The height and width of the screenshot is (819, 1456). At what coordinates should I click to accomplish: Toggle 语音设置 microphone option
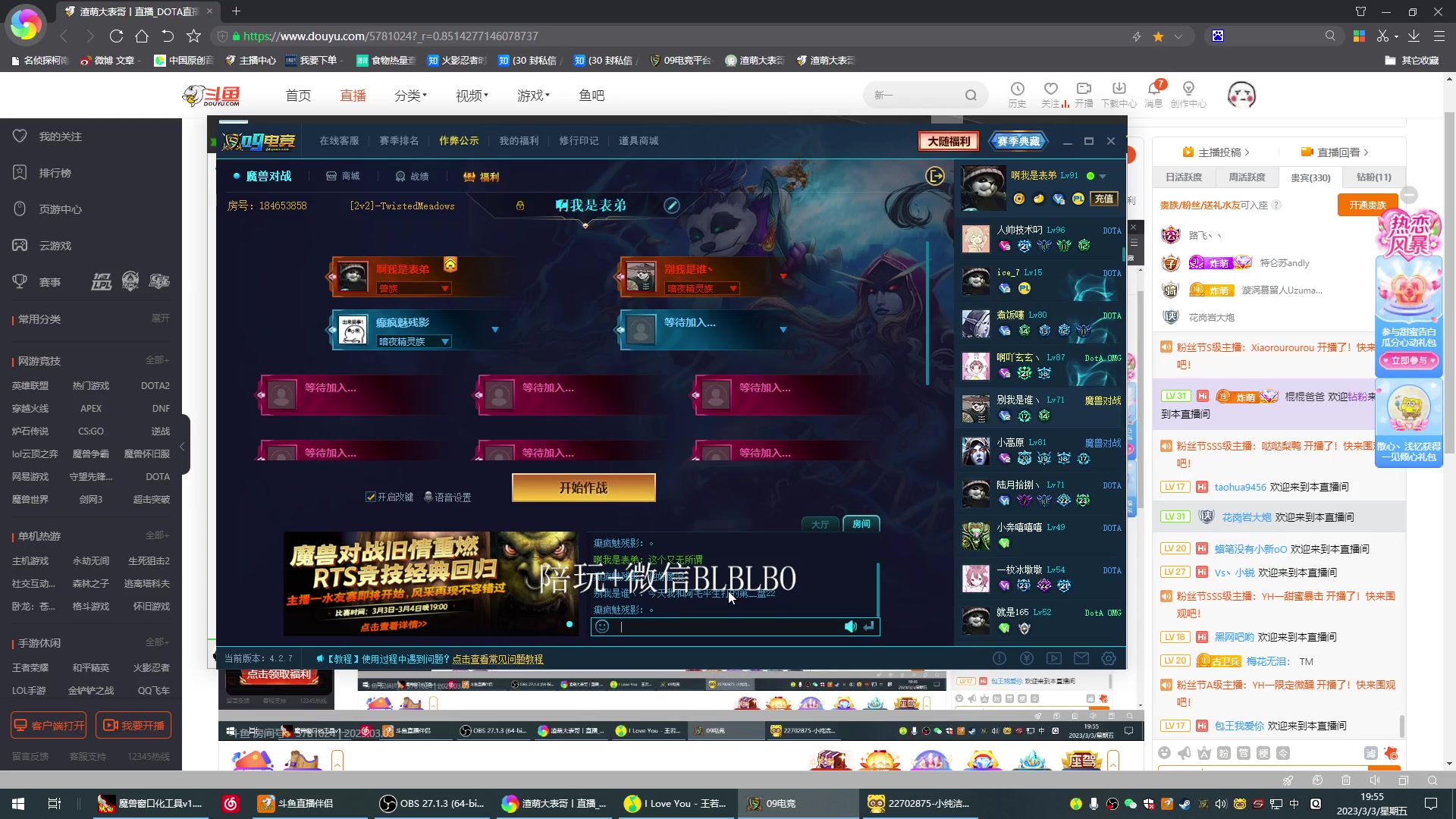[x=447, y=497]
